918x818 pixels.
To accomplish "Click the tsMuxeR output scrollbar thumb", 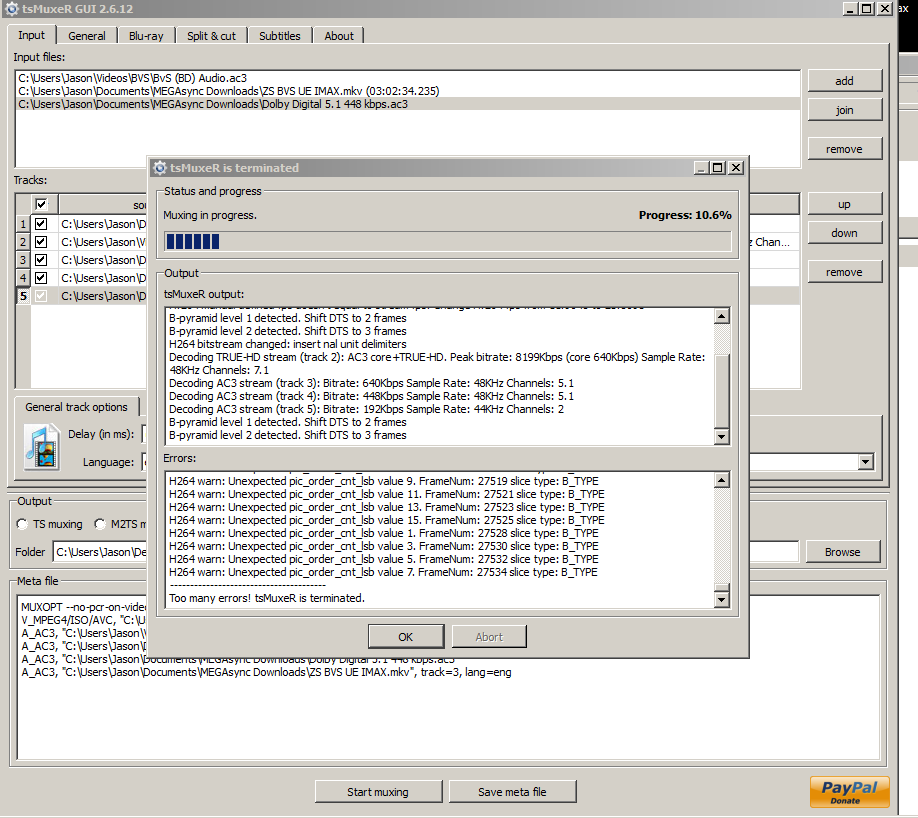I will tap(721, 391).
